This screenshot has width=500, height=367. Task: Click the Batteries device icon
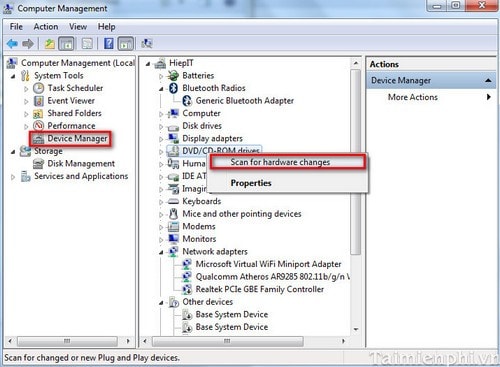coord(173,76)
